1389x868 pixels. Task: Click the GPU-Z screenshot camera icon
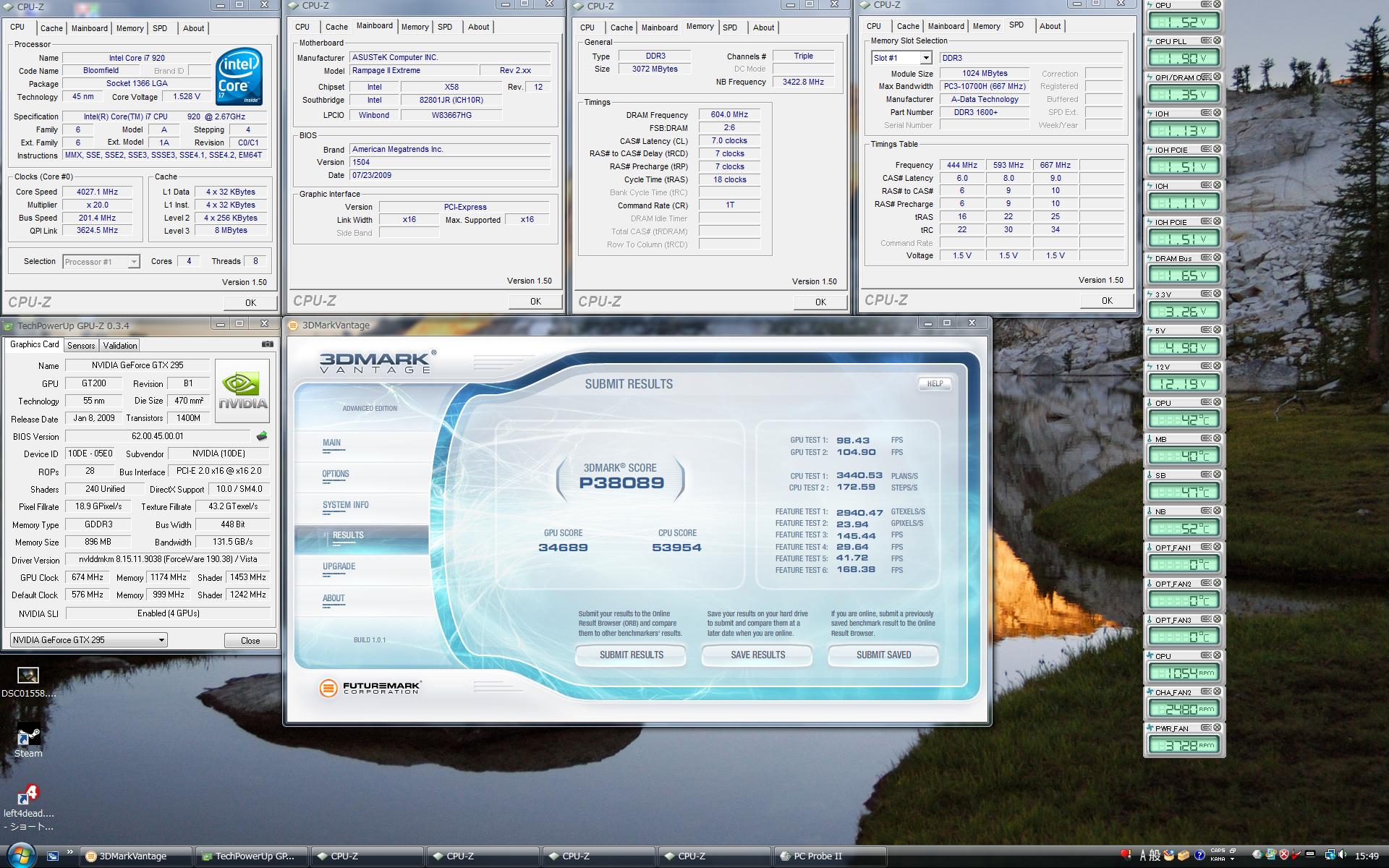(x=267, y=344)
